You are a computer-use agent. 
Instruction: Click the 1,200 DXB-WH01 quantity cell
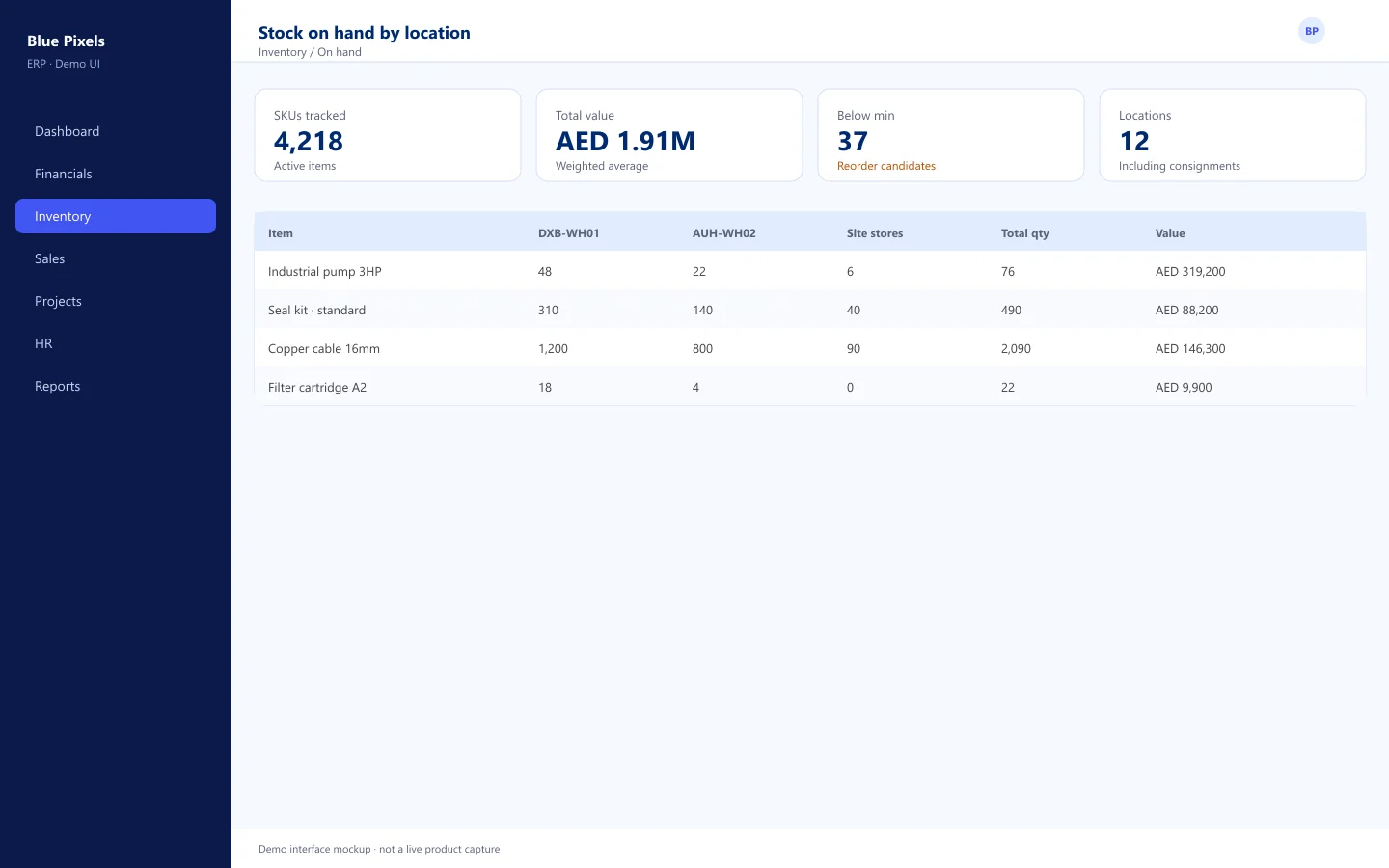[553, 349]
